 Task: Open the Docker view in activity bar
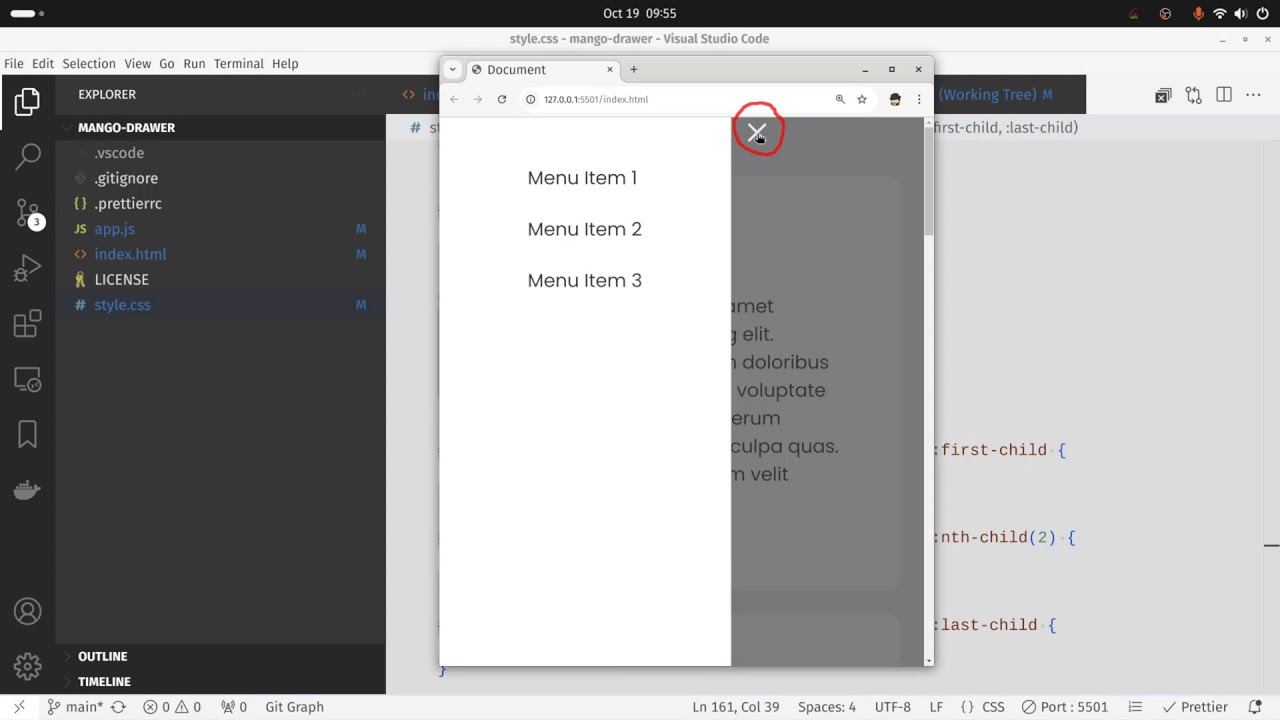(x=27, y=490)
